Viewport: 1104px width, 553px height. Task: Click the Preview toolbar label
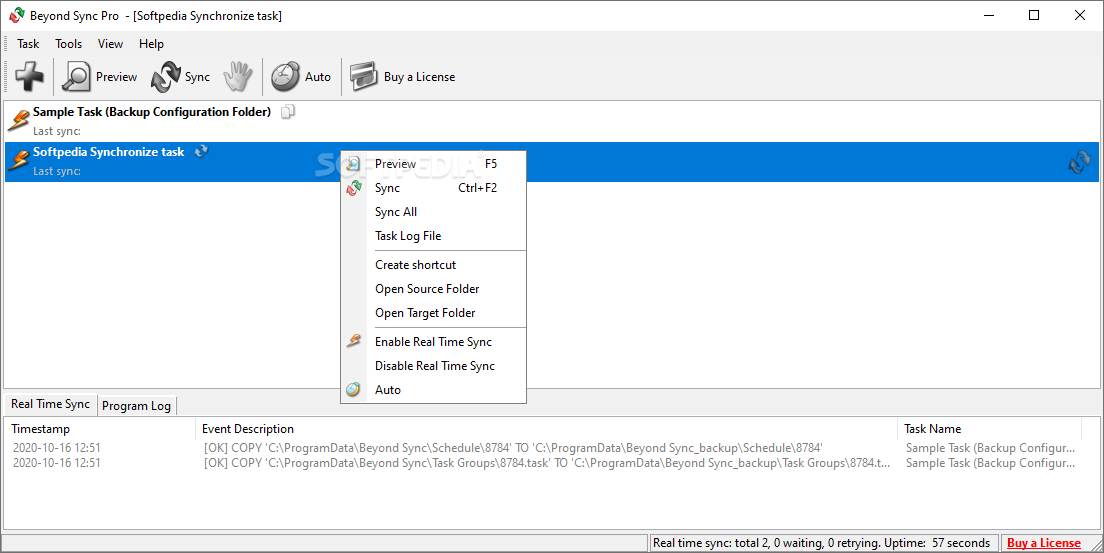coord(116,77)
